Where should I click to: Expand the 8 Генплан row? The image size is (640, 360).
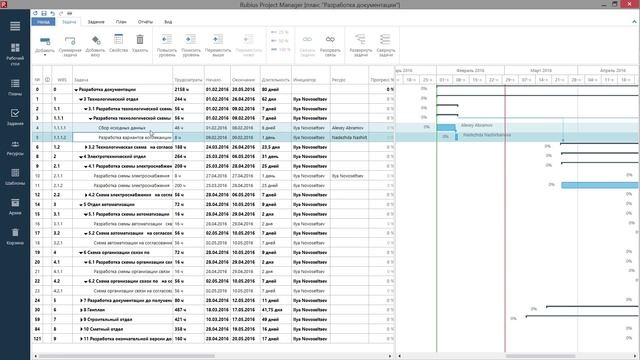[x=81, y=310]
